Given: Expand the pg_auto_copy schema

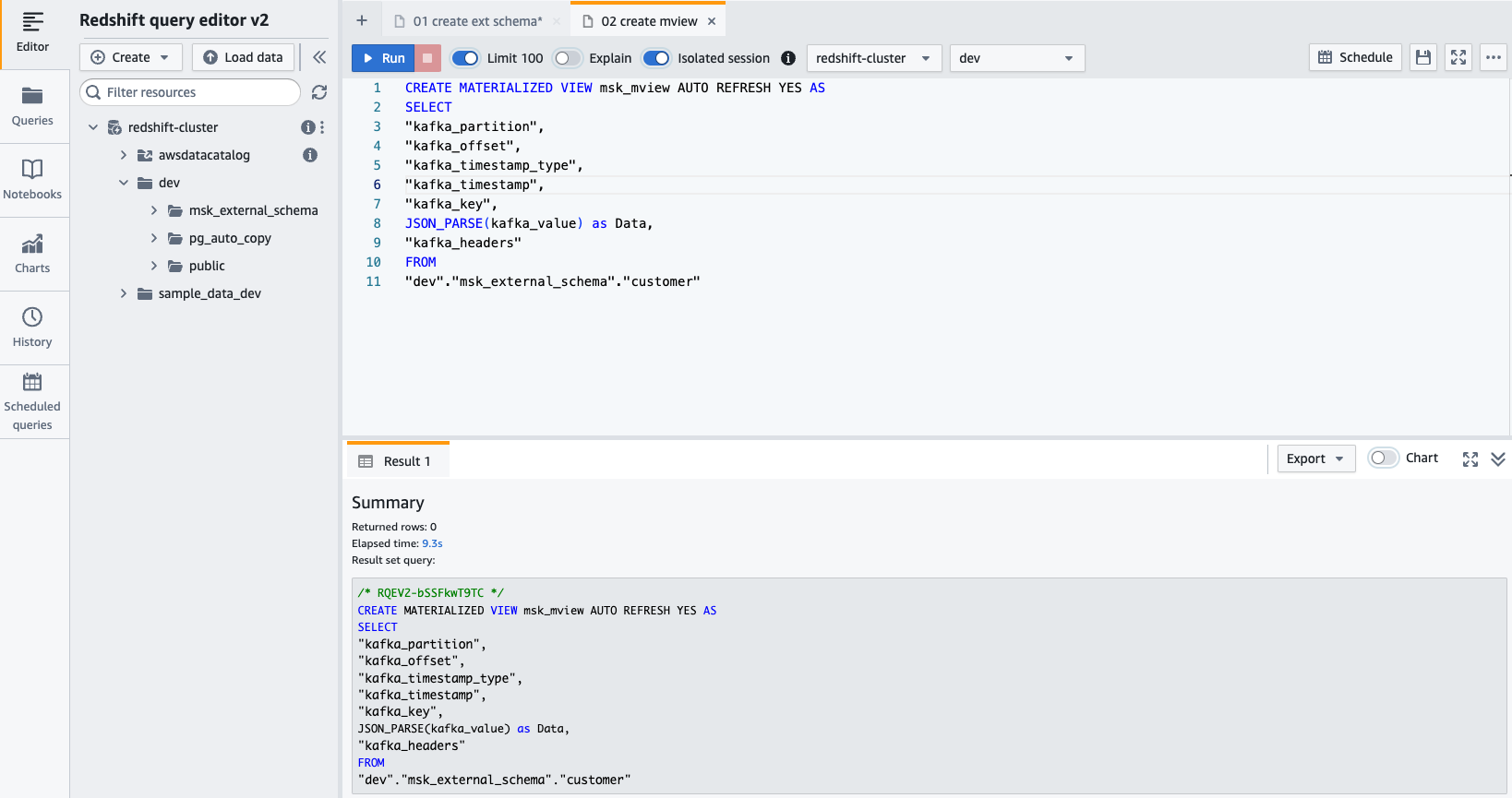Looking at the screenshot, I should coord(154,238).
